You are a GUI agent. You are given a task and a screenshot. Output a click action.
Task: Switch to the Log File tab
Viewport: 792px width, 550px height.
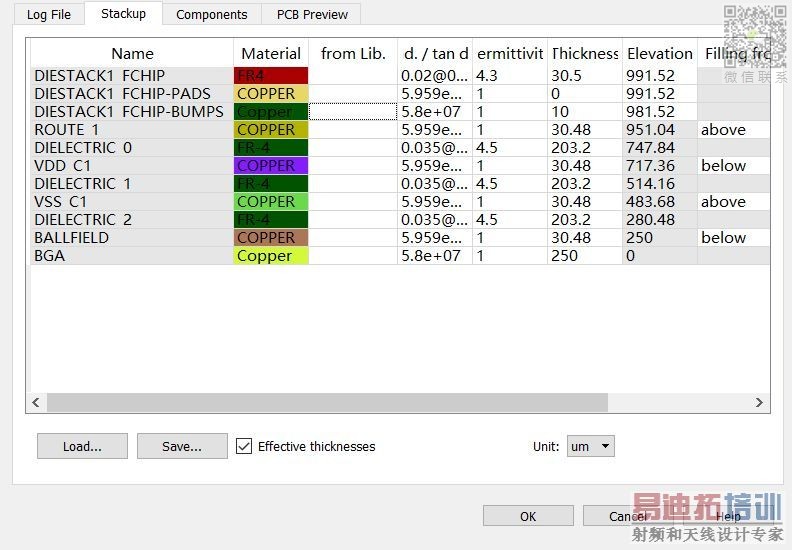[x=48, y=15]
